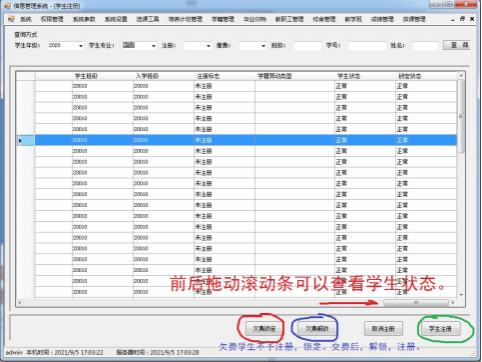Click the app icon in the menu bar
Image resolution: width=482 pixels, height=362 pixels.
pos(11,19)
